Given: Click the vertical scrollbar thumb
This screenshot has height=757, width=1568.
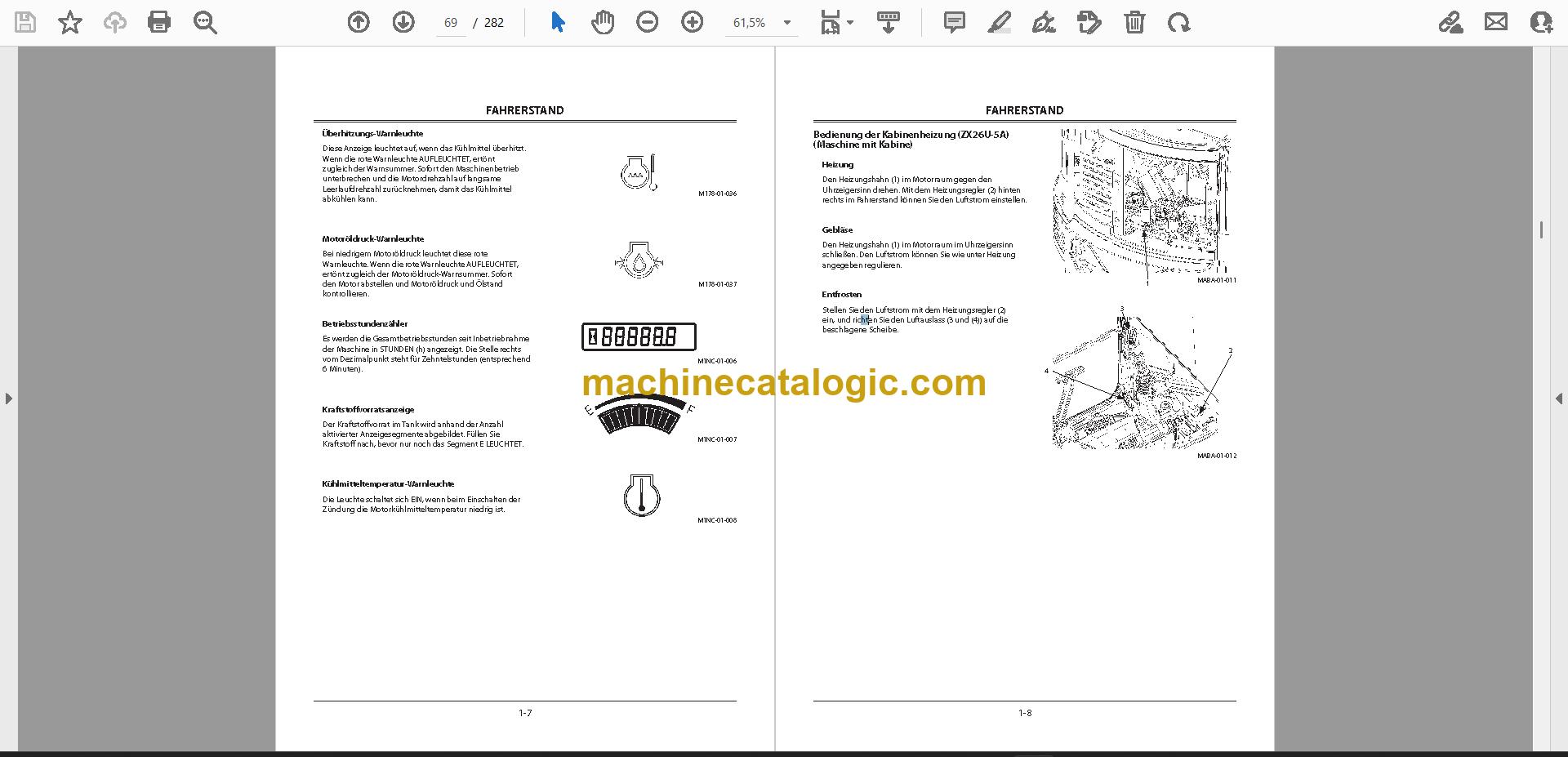Looking at the screenshot, I should tap(1541, 229).
